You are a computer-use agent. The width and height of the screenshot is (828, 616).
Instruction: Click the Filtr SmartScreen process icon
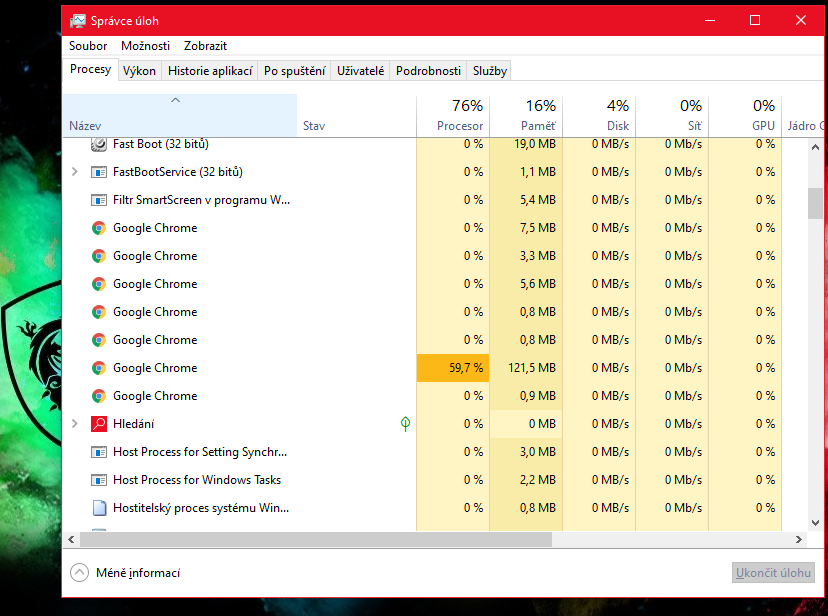pos(99,200)
